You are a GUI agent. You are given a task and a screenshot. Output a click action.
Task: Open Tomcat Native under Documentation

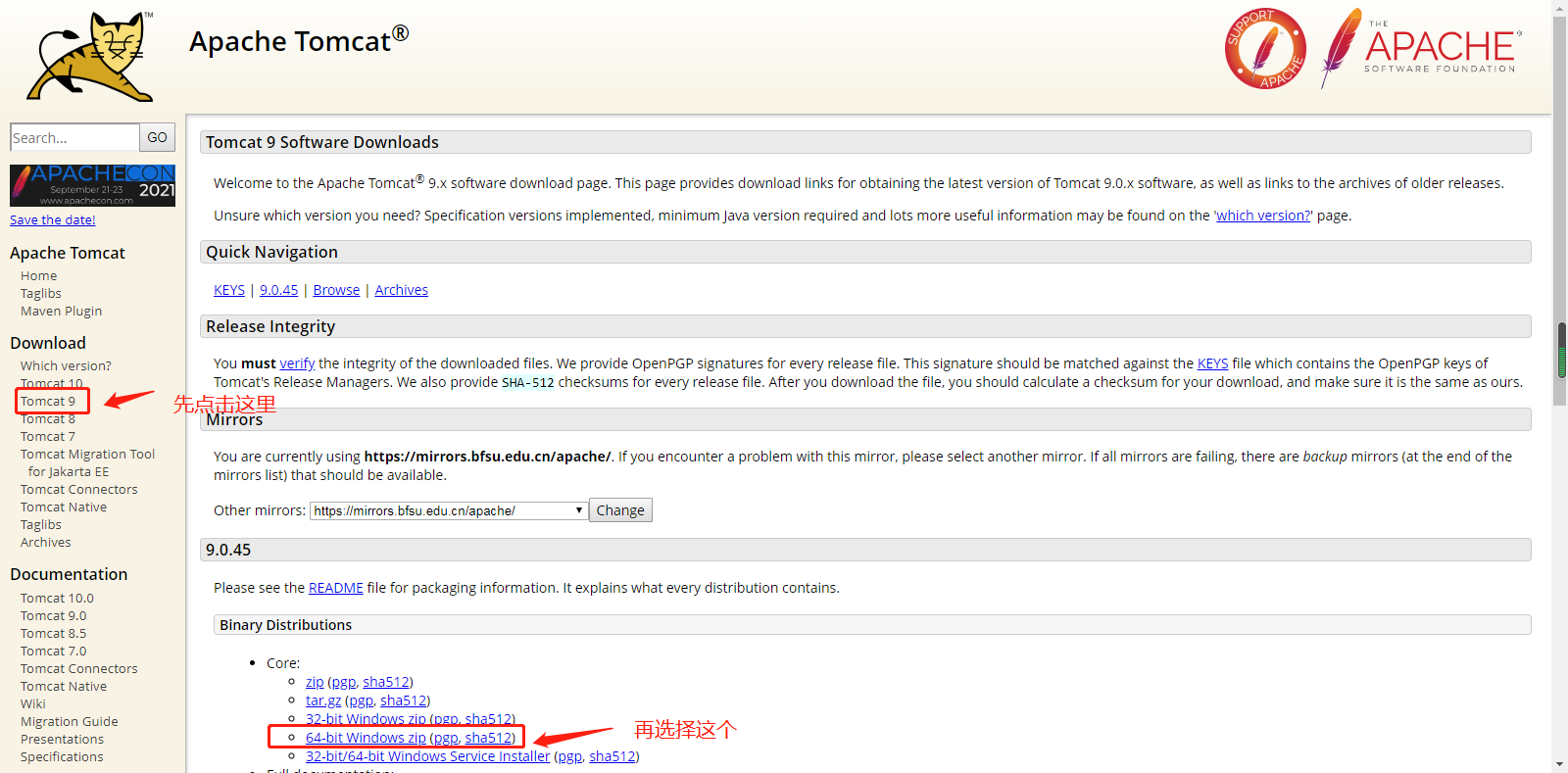(64, 687)
